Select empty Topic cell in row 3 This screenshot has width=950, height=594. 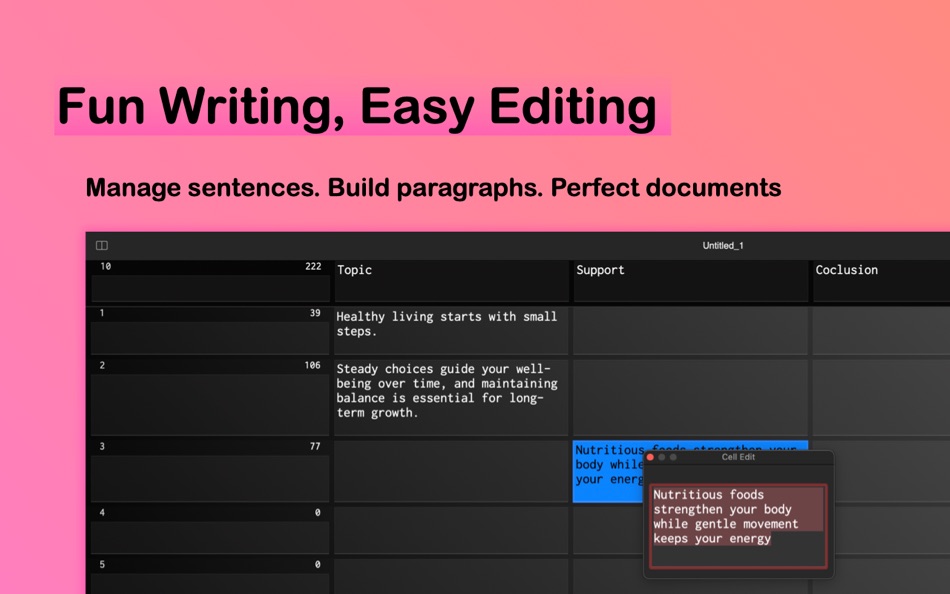pos(451,472)
